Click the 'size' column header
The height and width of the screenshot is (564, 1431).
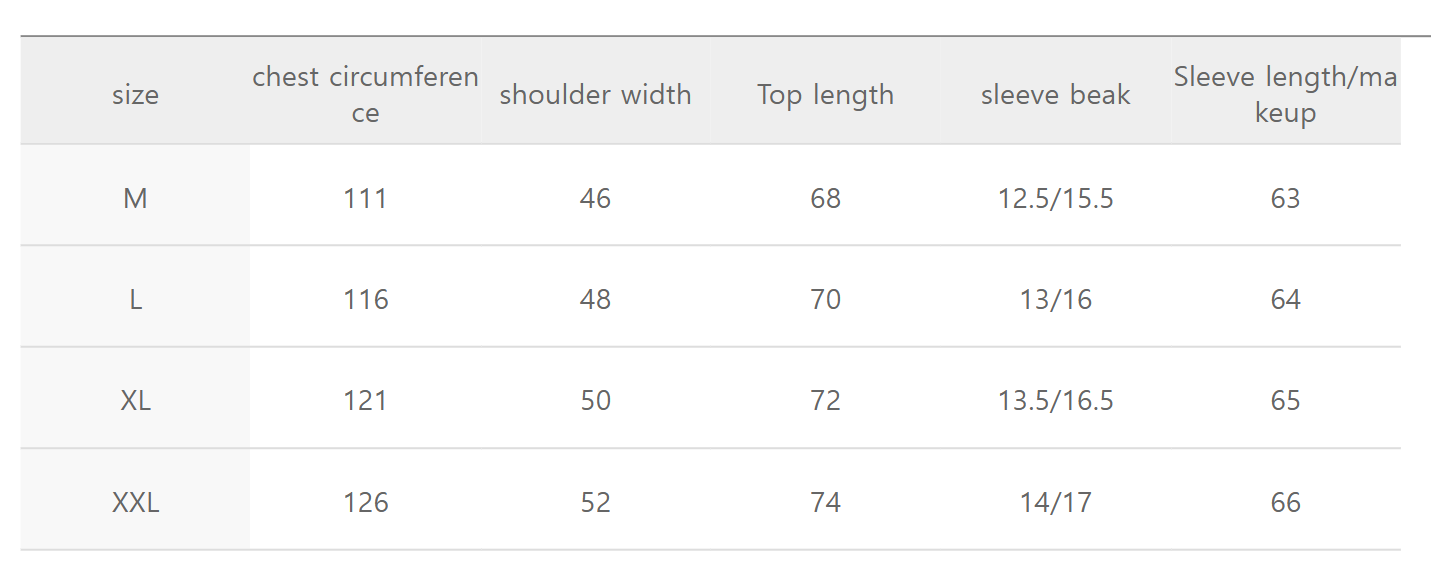[135, 95]
